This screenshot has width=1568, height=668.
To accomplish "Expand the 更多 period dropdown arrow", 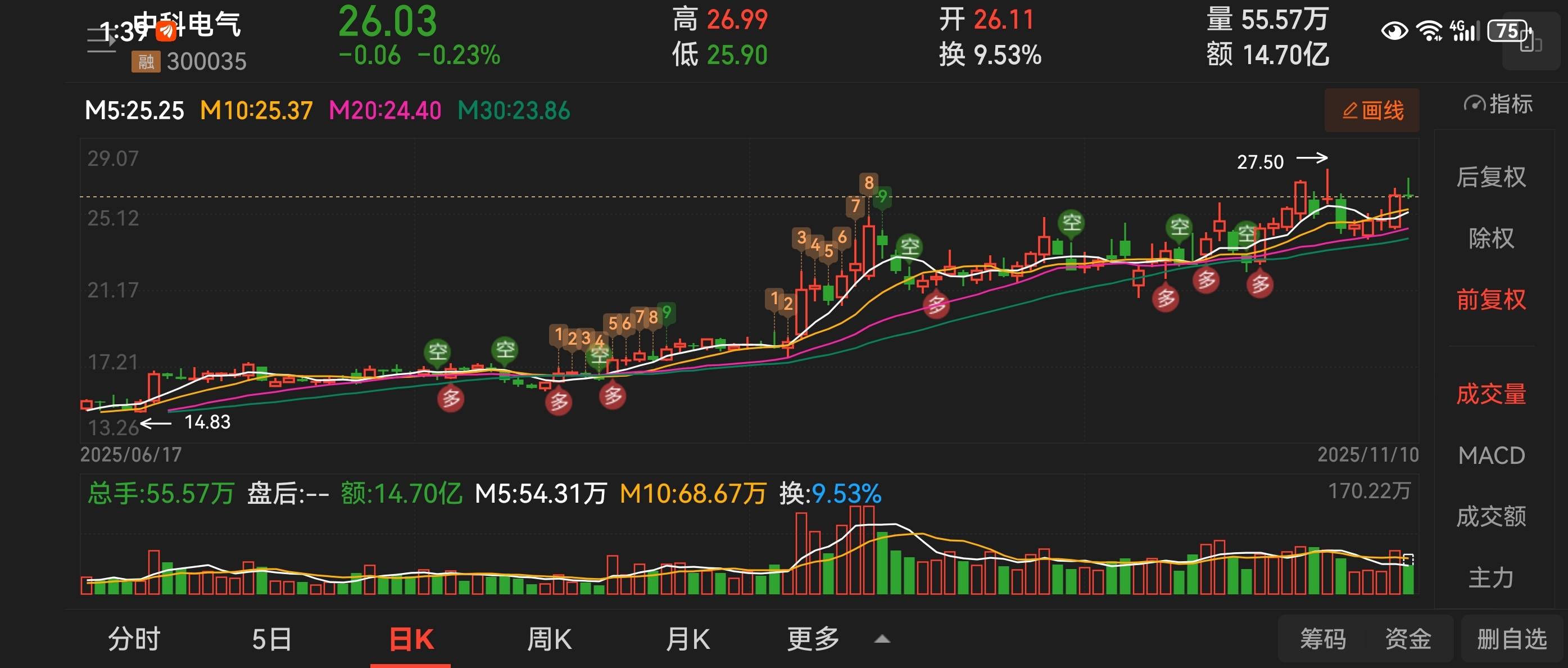I will [x=882, y=639].
